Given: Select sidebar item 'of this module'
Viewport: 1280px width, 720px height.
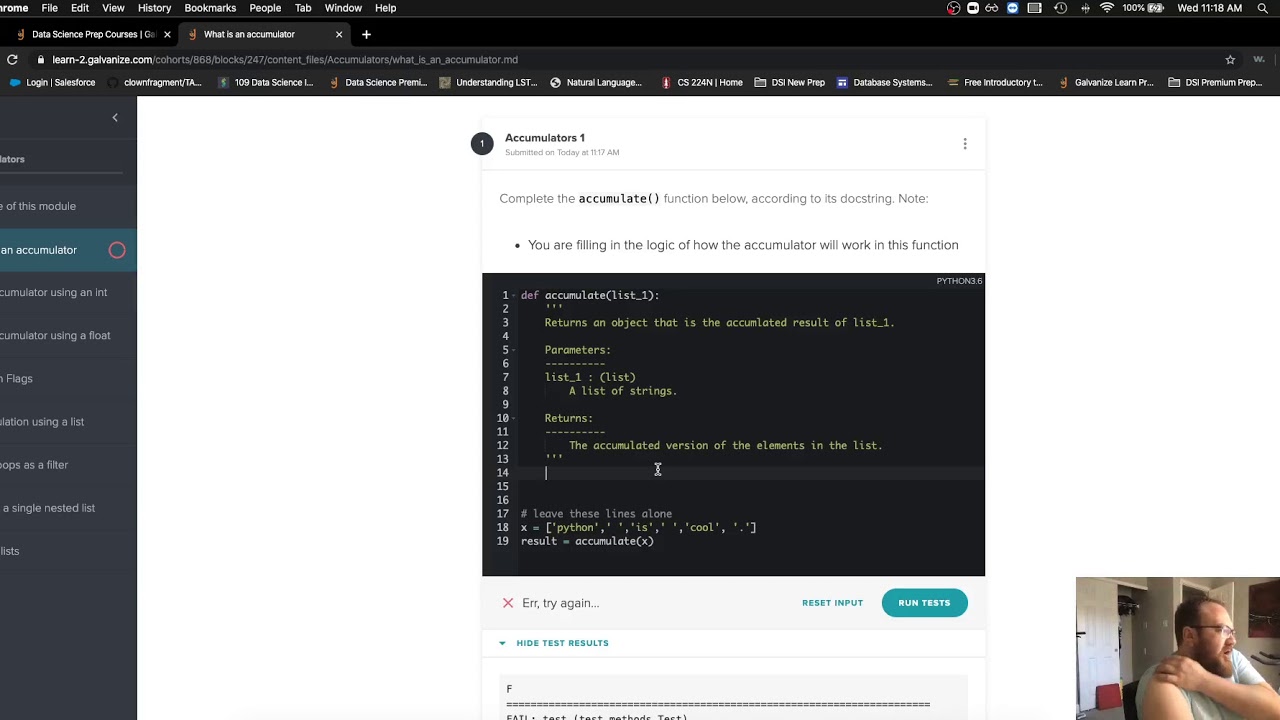Looking at the screenshot, I should [x=38, y=206].
